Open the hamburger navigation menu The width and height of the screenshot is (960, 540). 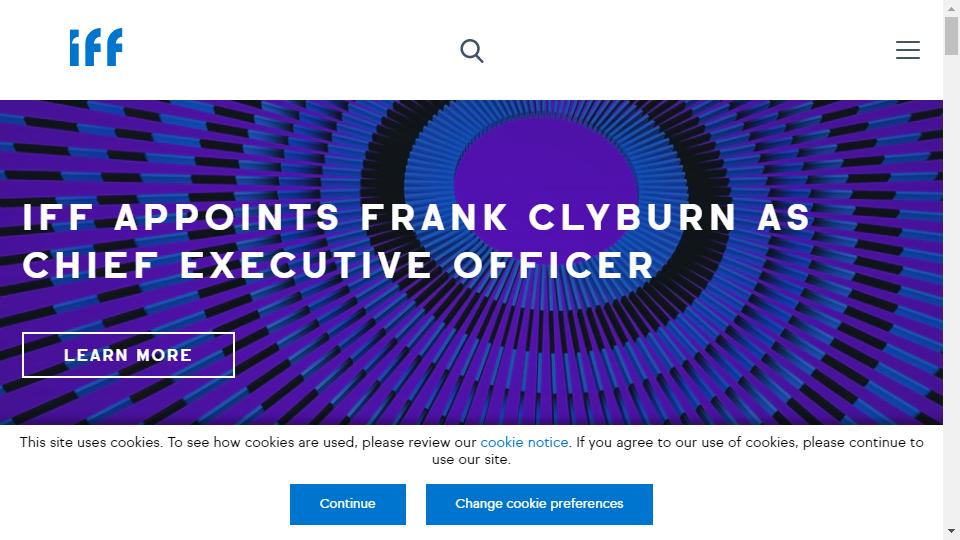coord(907,50)
